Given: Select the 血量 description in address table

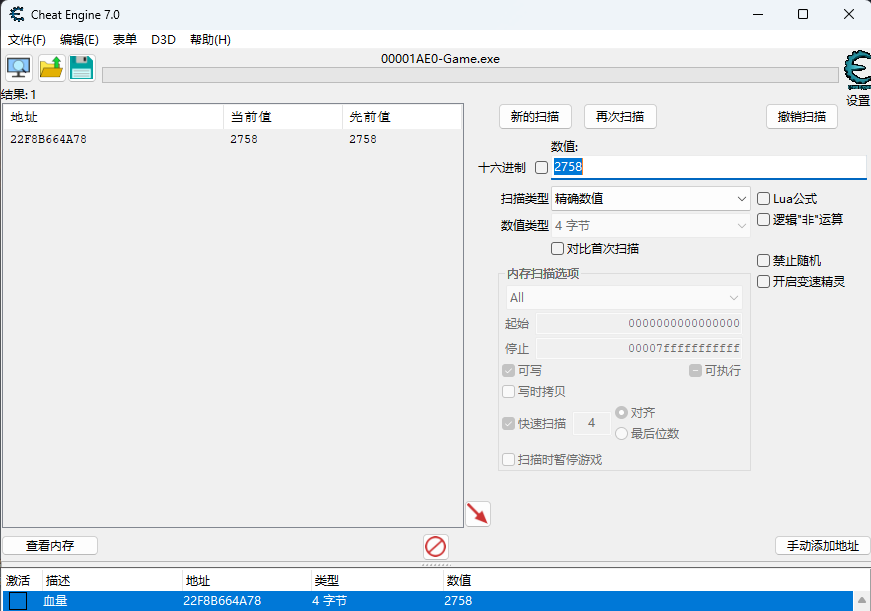Looking at the screenshot, I should pos(56,601).
